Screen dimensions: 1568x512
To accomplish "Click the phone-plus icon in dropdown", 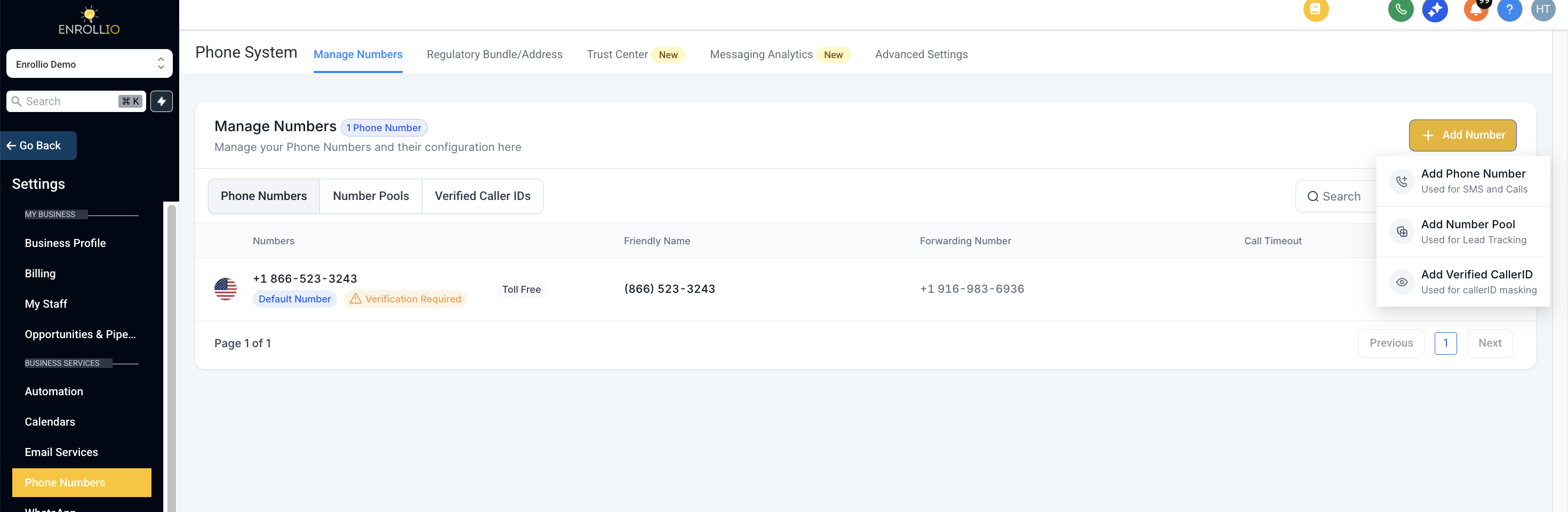I will point(1401,181).
